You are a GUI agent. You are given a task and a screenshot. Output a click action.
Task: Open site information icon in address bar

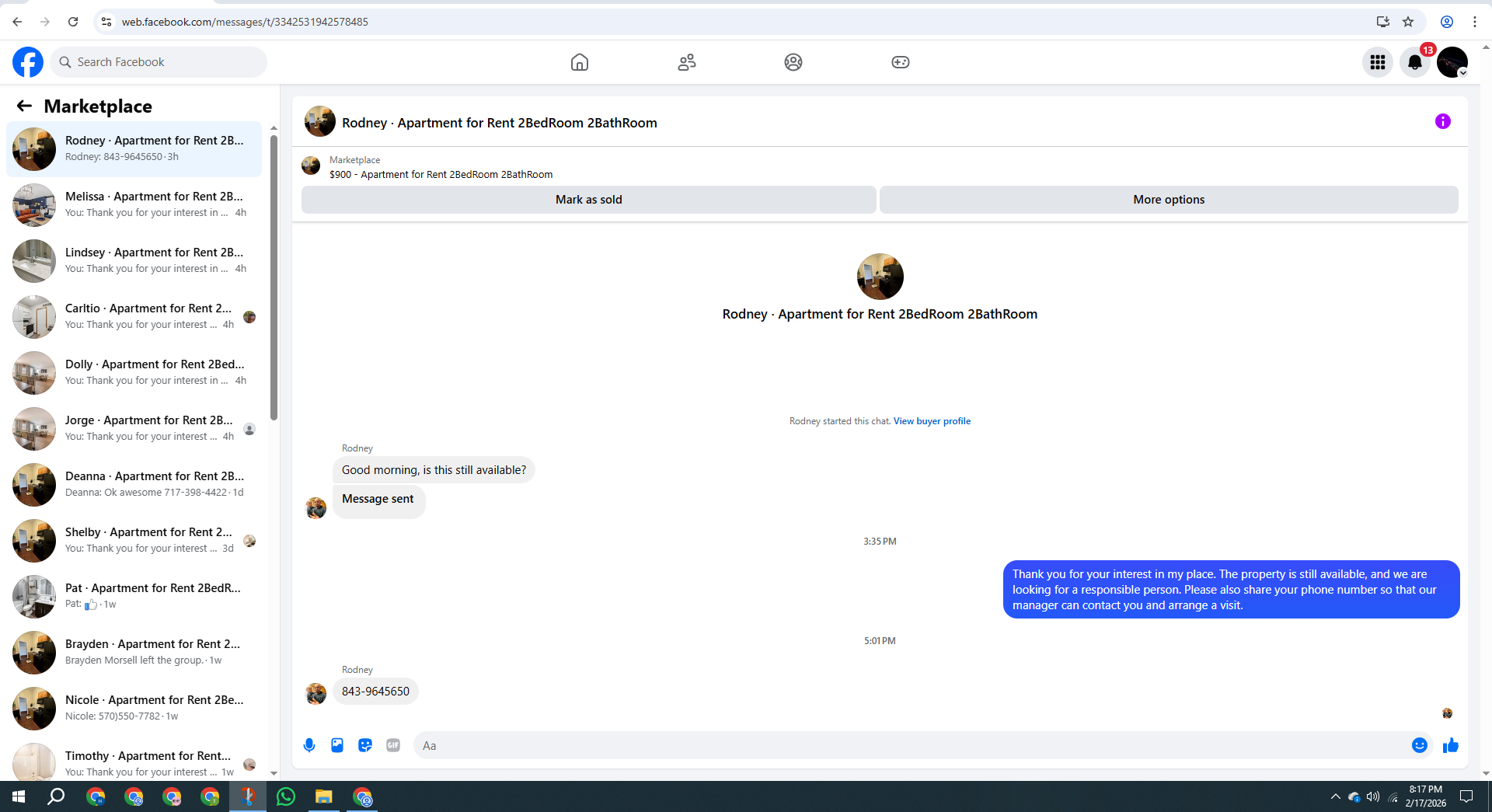(x=106, y=22)
